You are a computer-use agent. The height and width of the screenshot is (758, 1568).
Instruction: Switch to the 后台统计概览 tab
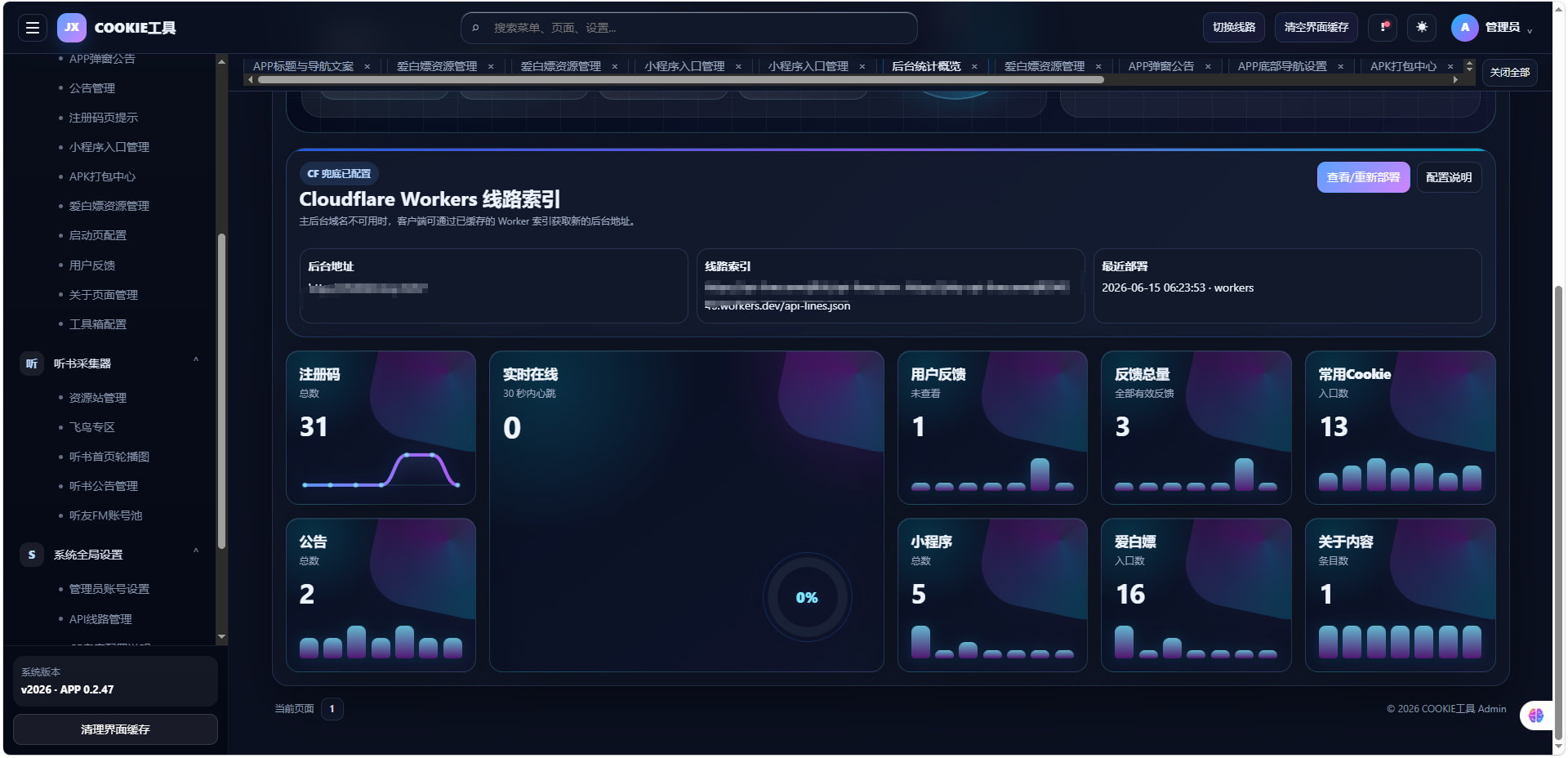[926, 66]
